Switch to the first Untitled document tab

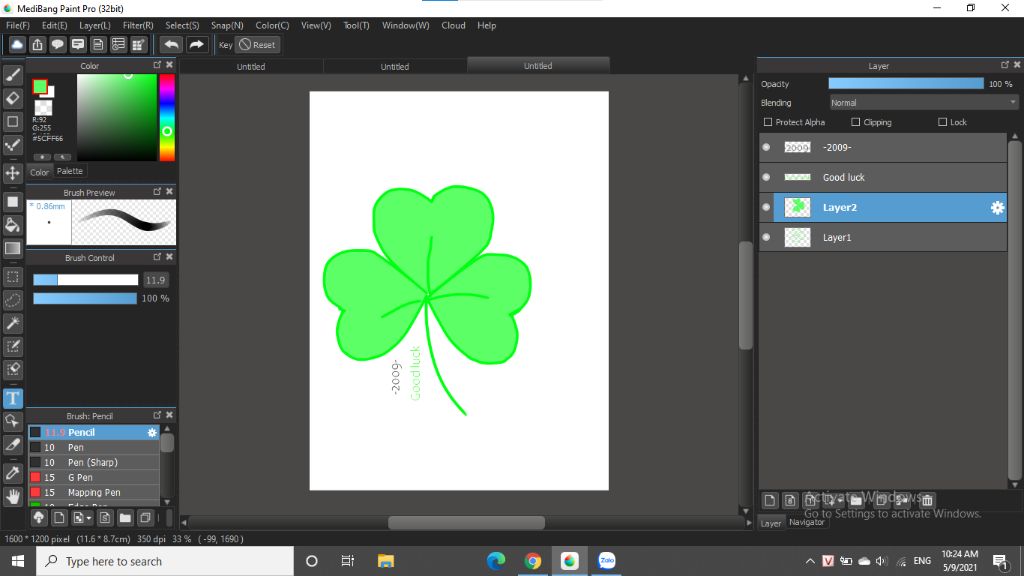click(251, 67)
